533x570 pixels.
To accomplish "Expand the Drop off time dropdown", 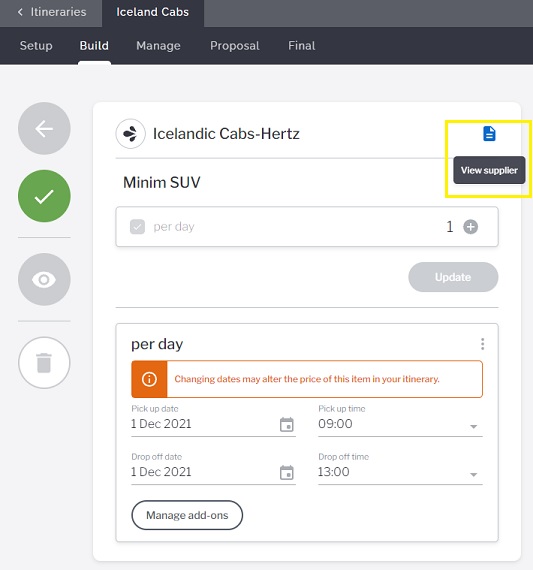I will tap(473, 474).
